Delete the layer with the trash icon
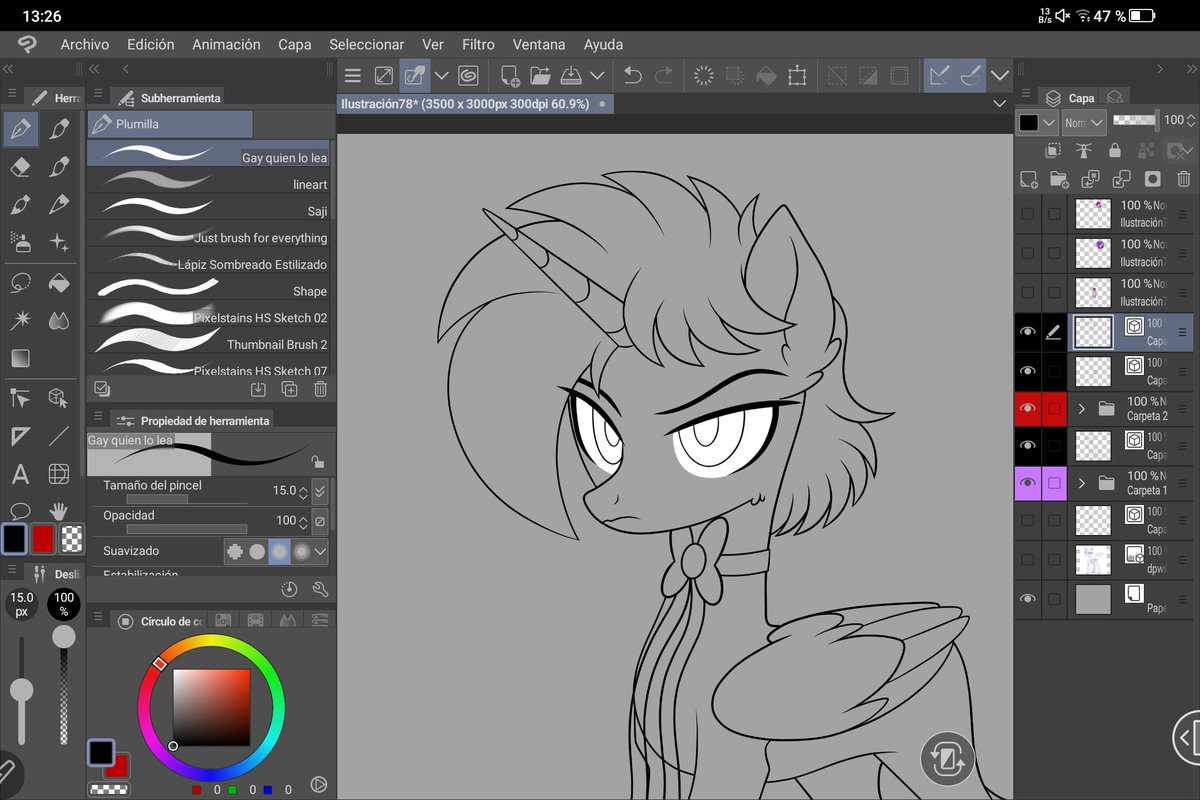1200x800 pixels. coord(1184,179)
